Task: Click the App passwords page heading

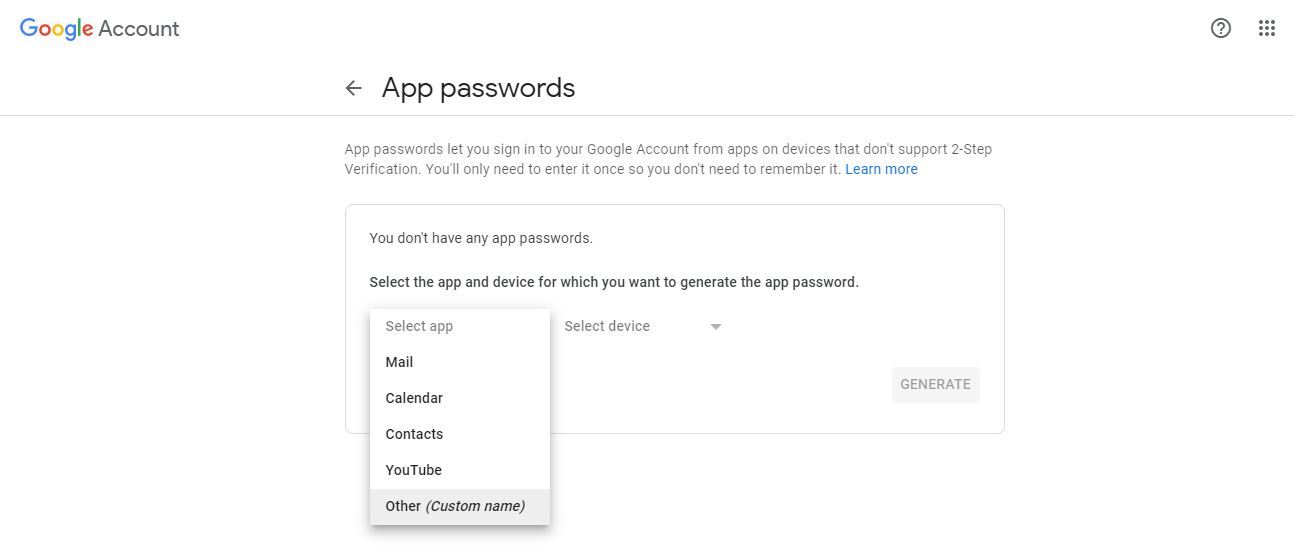Action: click(478, 88)
